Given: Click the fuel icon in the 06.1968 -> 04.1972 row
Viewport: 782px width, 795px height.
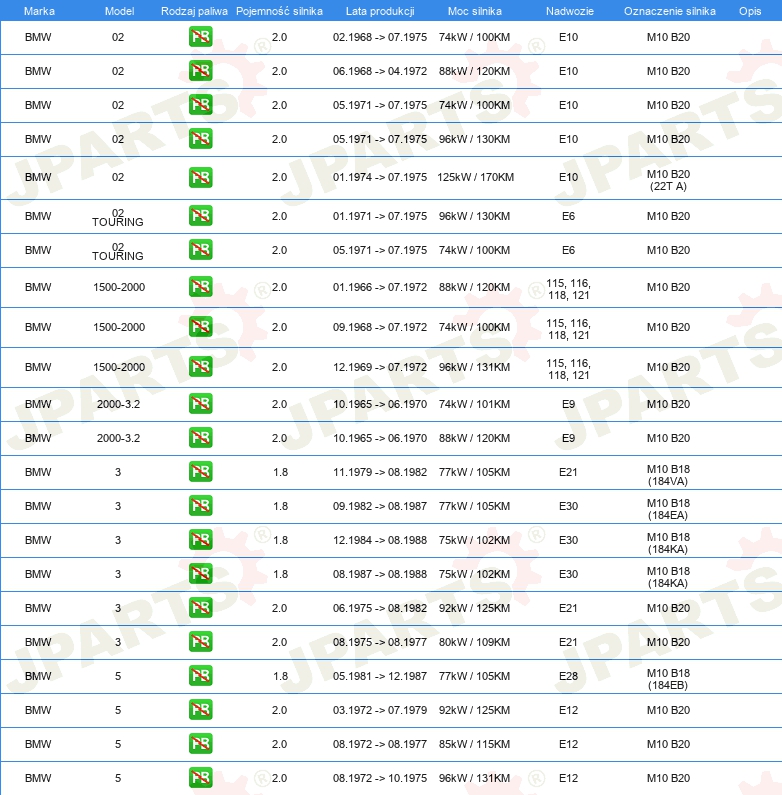Looking at the screenshot, I should point(200,71).
